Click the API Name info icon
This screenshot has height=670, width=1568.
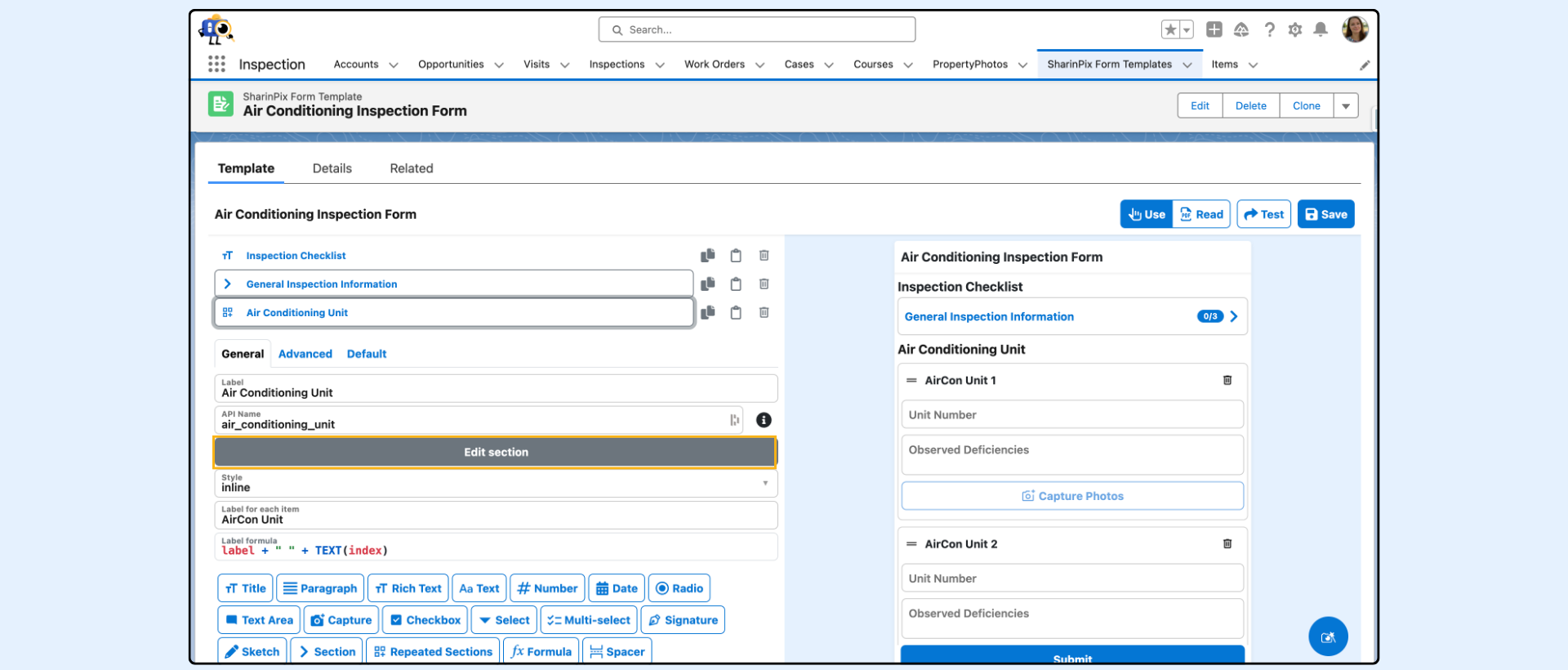pos(764,420)
